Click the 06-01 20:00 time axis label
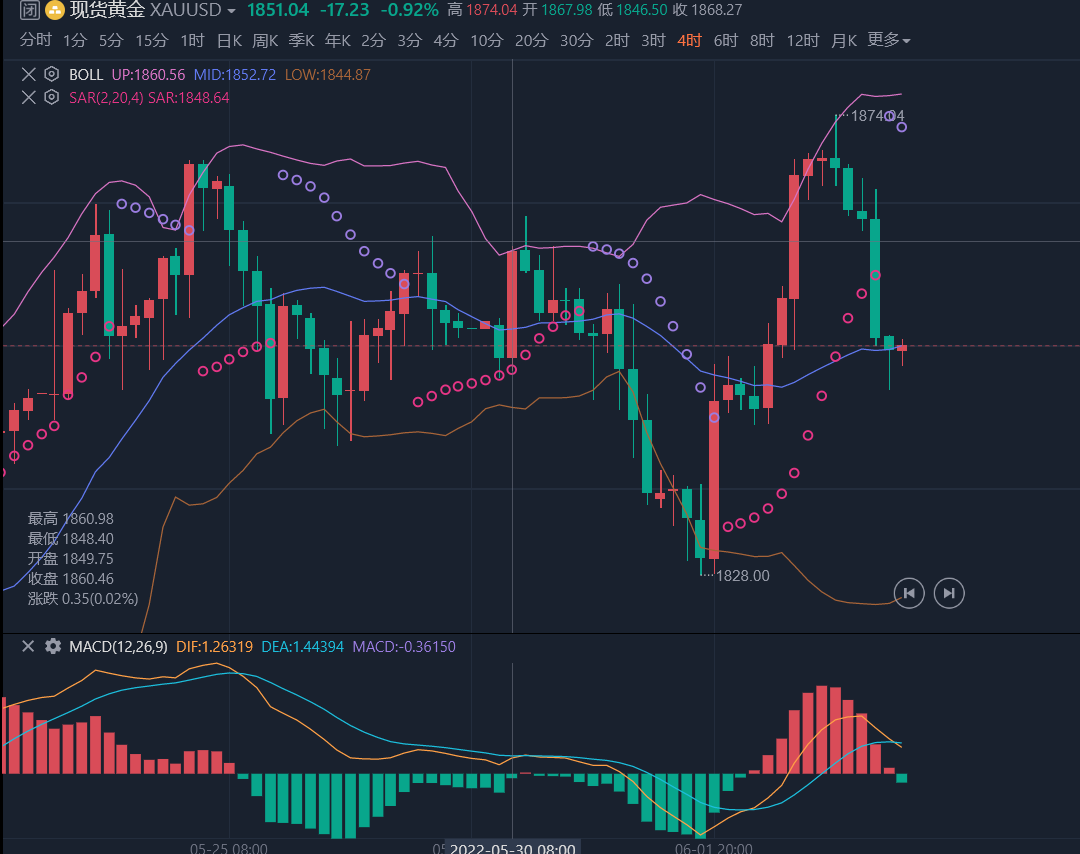This screenshot has width=1080, height=854. [714, 848]
